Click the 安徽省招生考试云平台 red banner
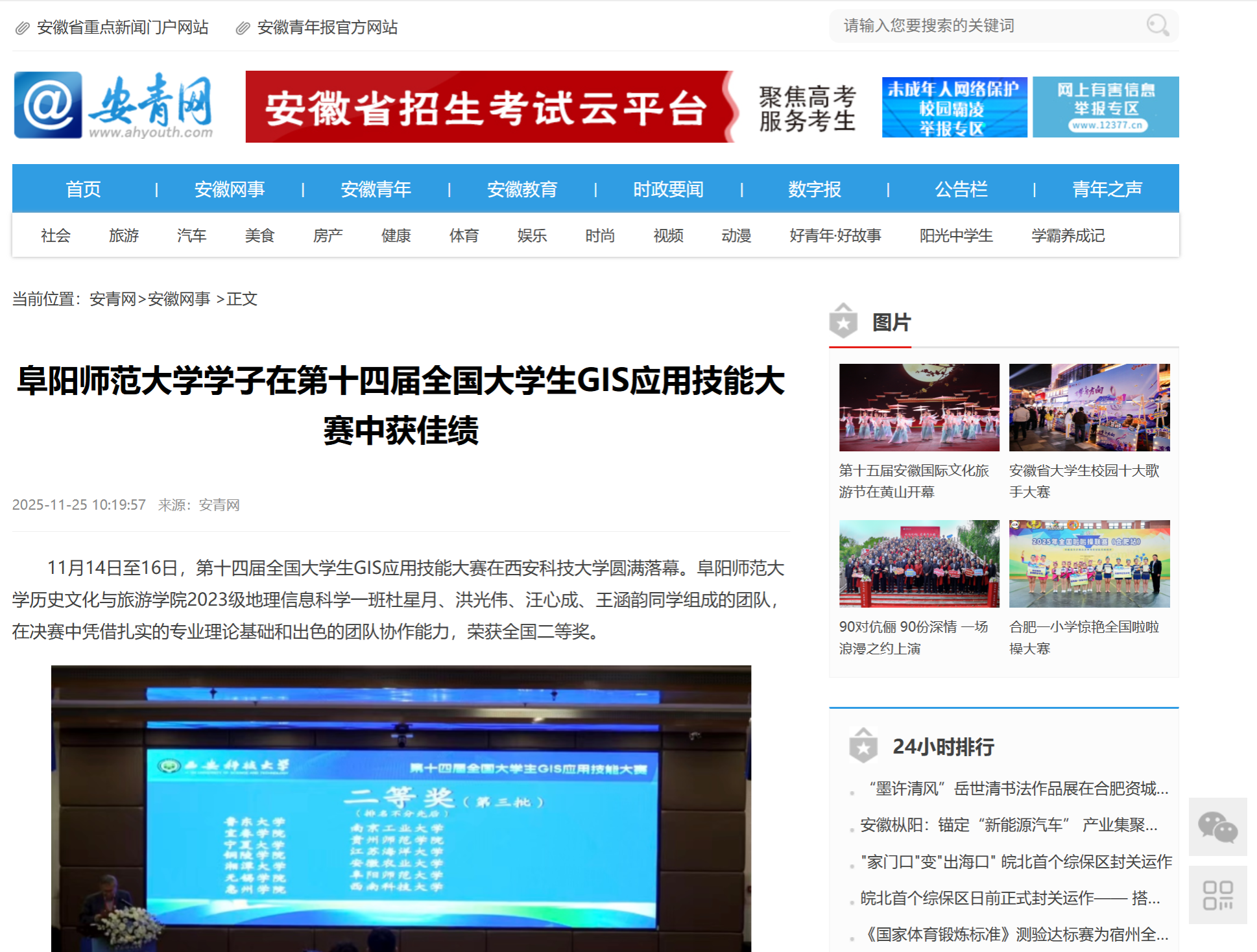The width and height of the screenshot is (1257, 952). coord(490,107)
